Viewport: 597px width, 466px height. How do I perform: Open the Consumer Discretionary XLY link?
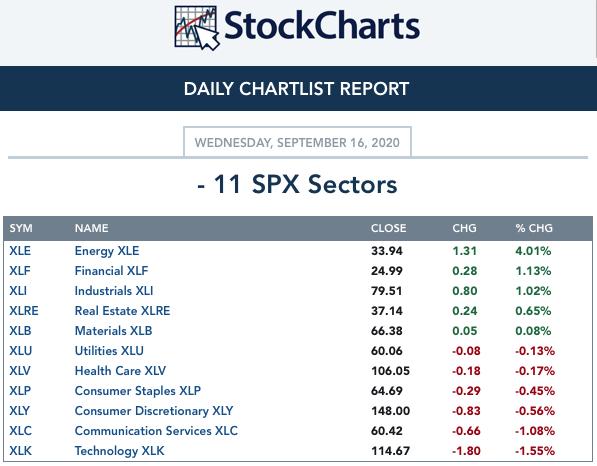(x=154, y=411)
